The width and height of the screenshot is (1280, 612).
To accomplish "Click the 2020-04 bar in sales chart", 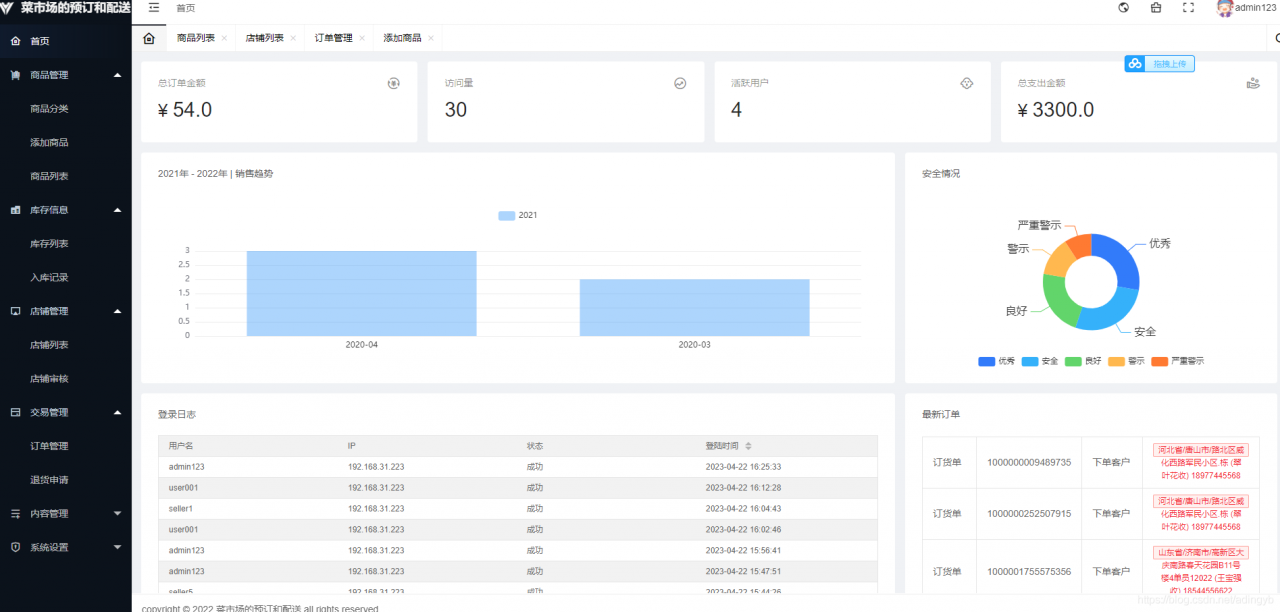I will (362, 293).
